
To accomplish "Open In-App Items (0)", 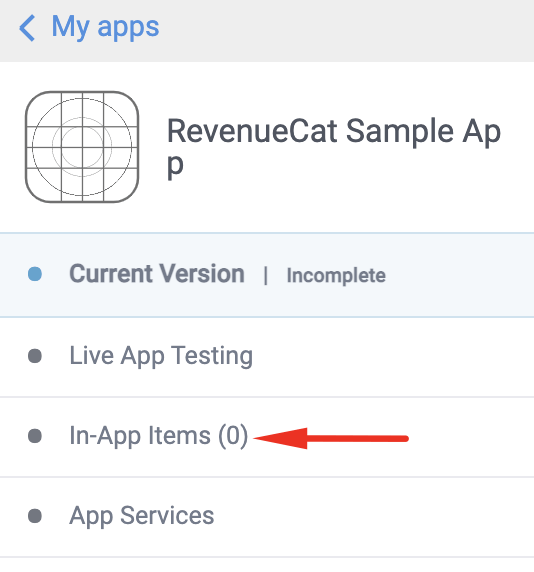I will (267, 437).
